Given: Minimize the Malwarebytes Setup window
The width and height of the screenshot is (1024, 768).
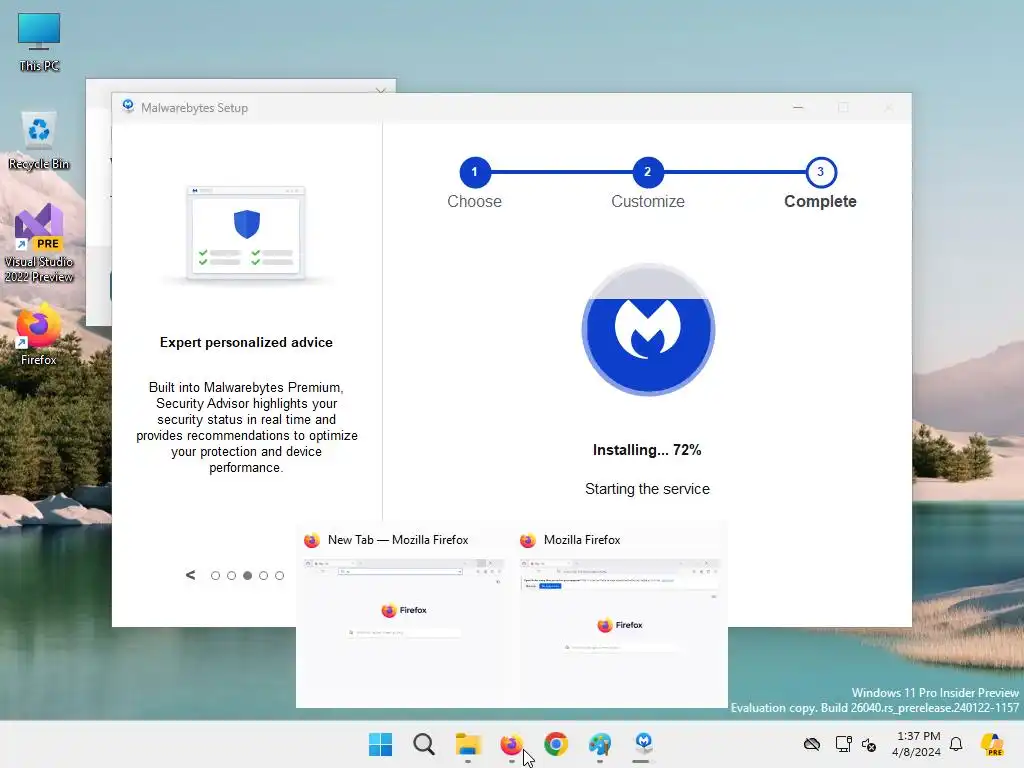Looking at the screenshot, I should (798, 107).
